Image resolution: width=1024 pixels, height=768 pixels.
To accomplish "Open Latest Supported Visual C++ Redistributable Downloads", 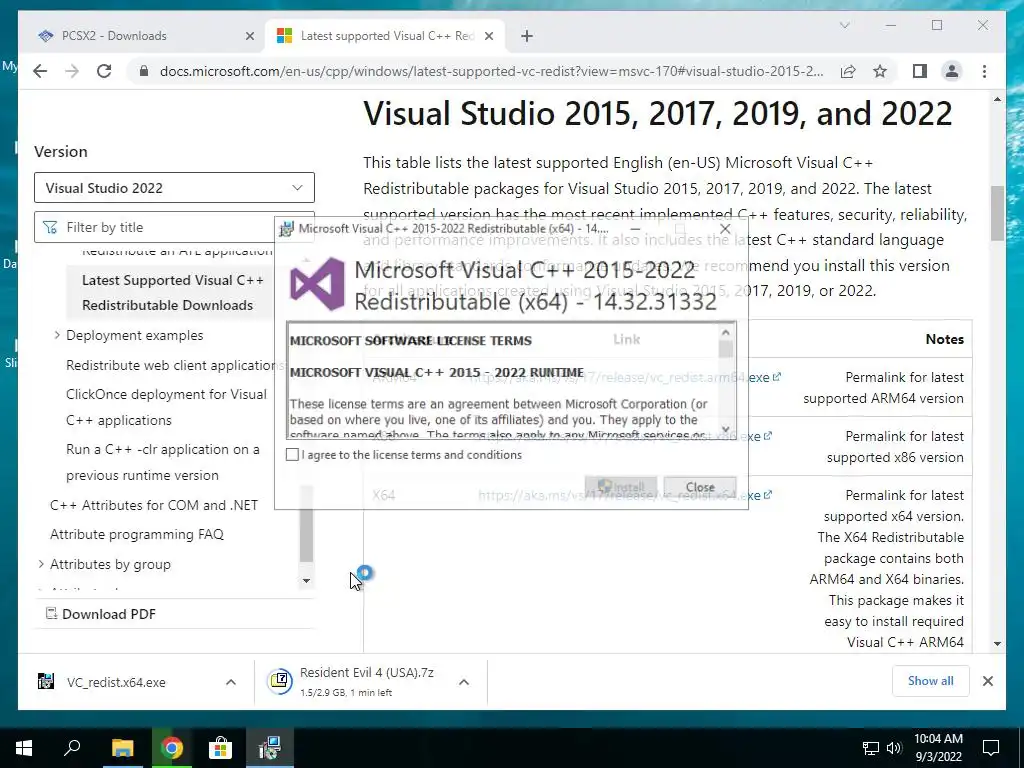I will tap(172, 293).
